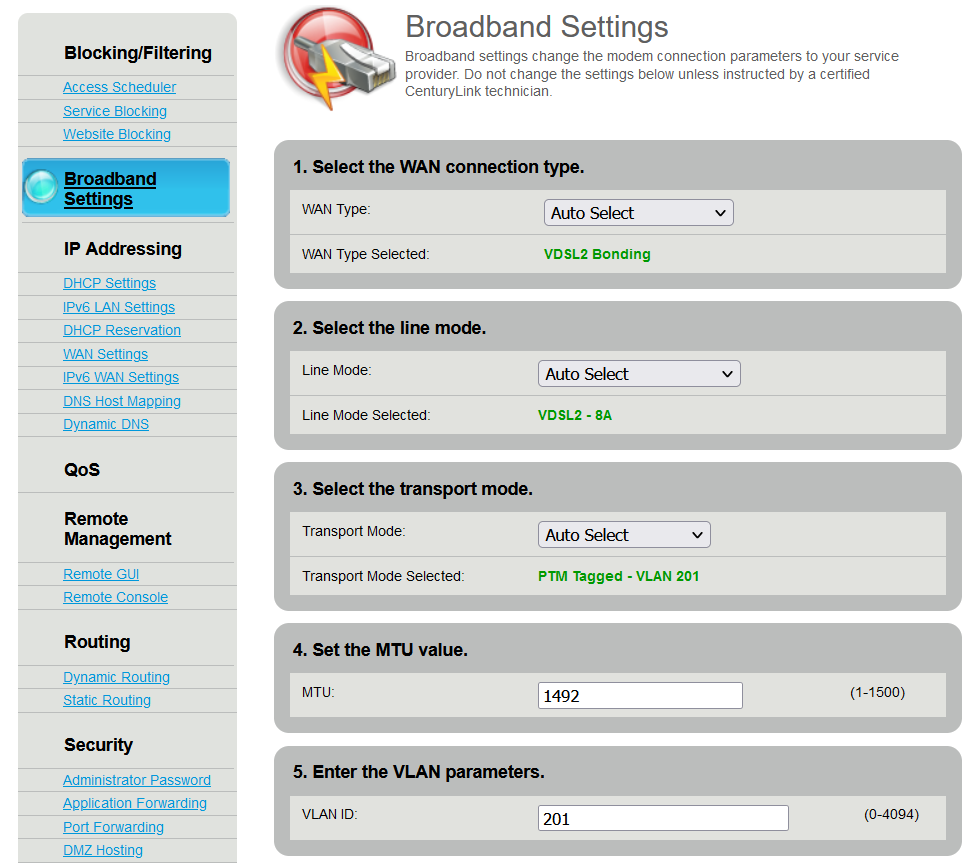
Task: Click the (1-1500) MTU range text
Action: (877, 693)
